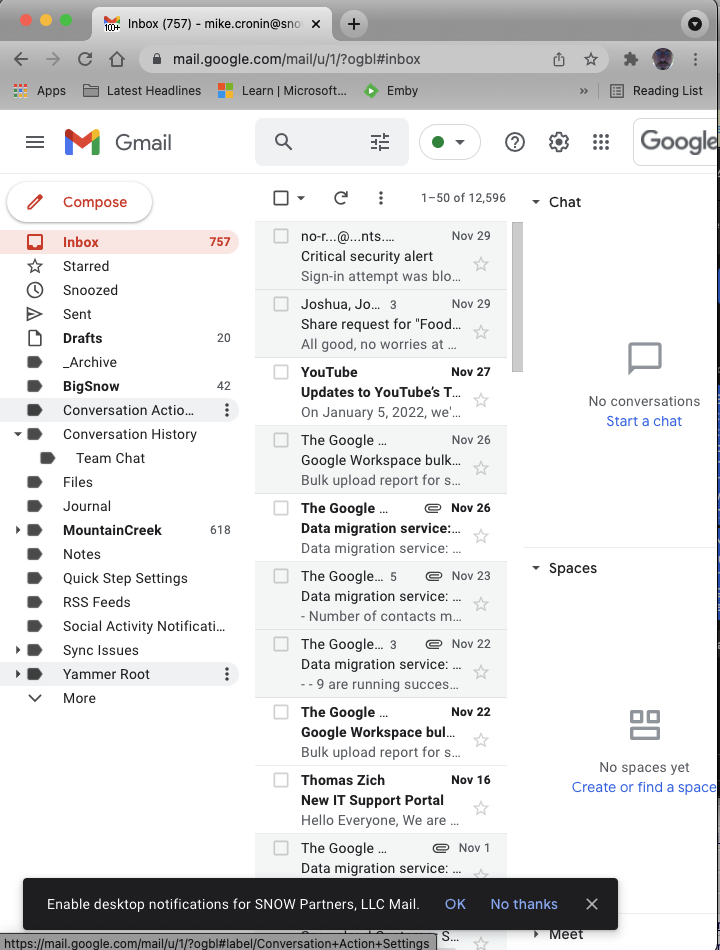
Task: Open the Gmail main menu hamburger icon
Action: point(35,142)
